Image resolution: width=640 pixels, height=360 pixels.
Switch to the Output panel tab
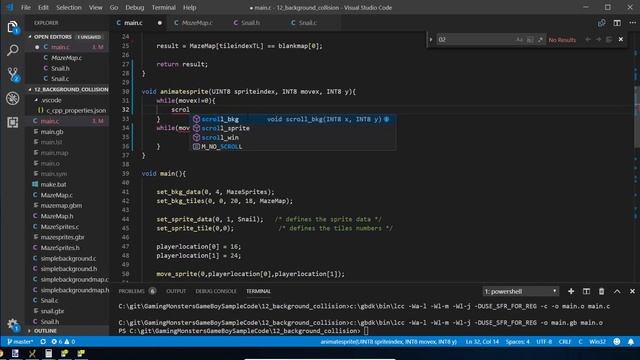176,291
